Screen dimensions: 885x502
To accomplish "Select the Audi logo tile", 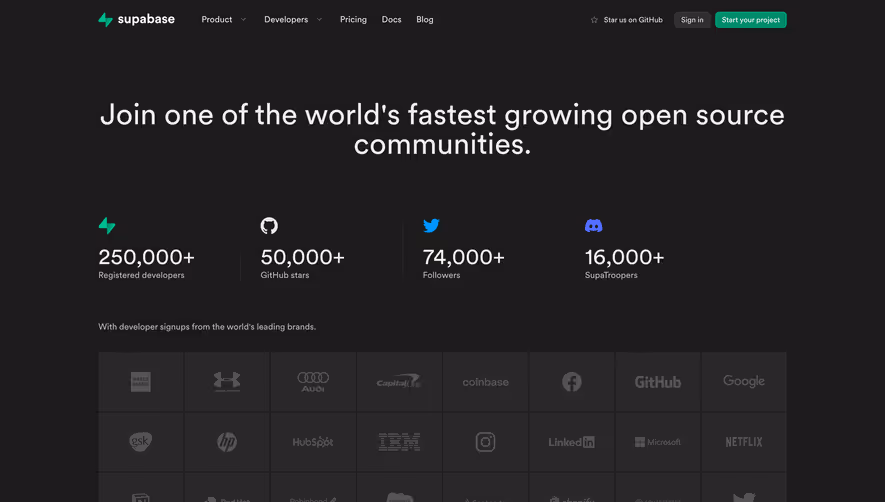I will pyautogui.click(x=313, y=382).
